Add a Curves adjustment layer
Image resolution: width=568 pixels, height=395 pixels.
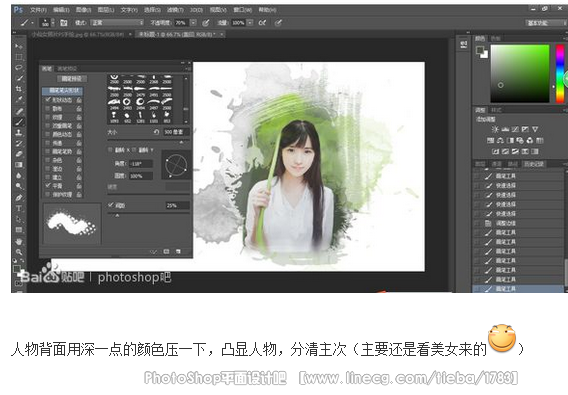(x=515, y=129)
